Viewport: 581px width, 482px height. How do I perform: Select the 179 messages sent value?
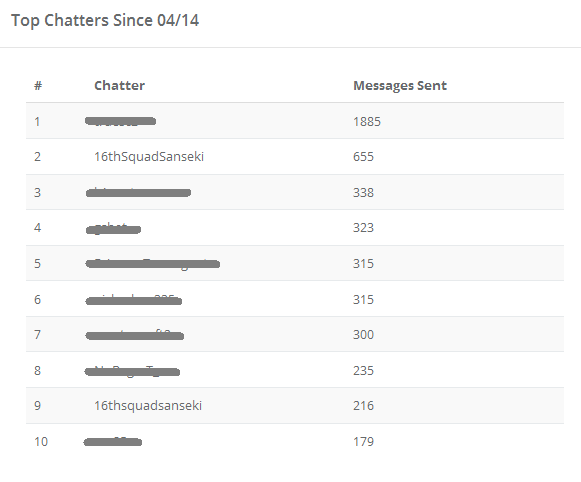[x=363, y=442]
